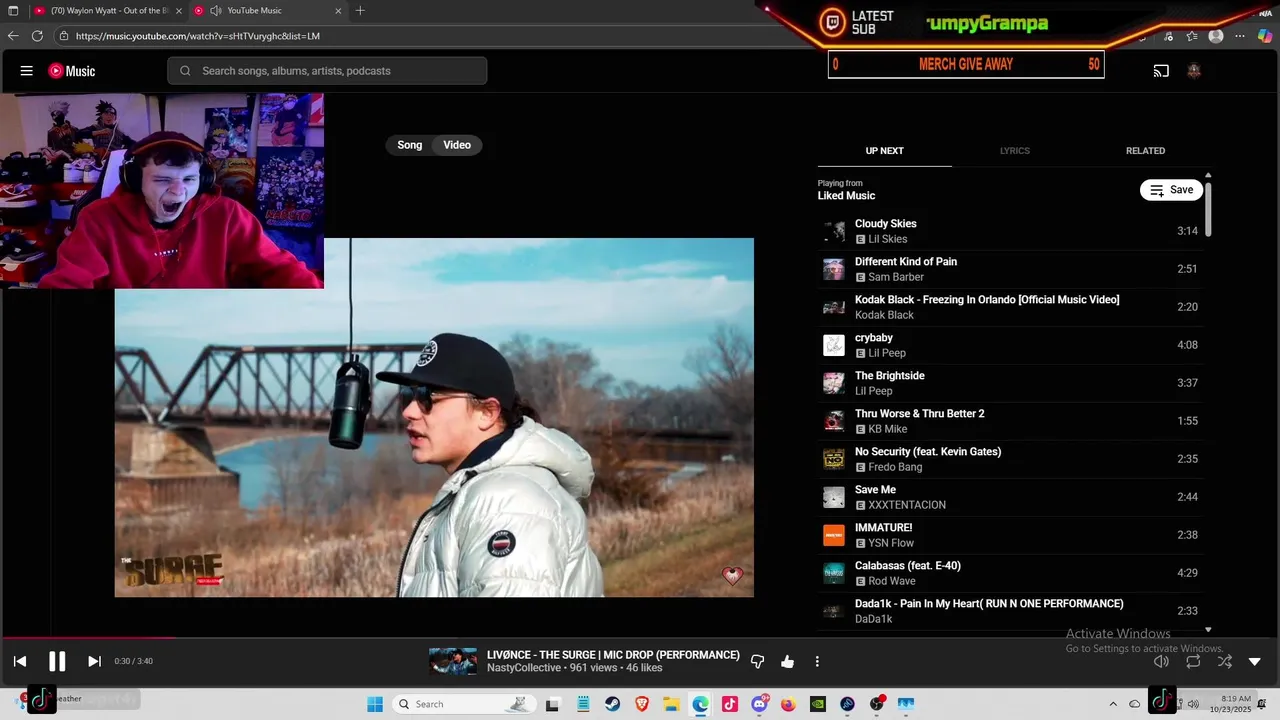Open Discord from the taskbar
Screen dimensions: 1280x720
760,704
